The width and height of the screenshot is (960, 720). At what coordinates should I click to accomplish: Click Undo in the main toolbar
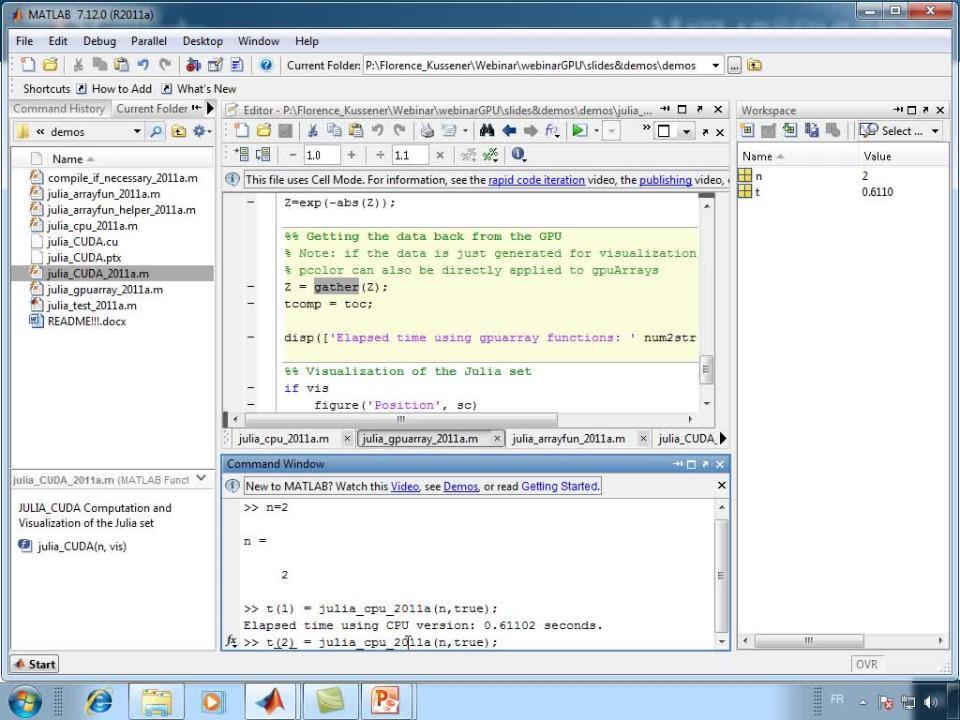pyautogui.click(x=143, y=65)
